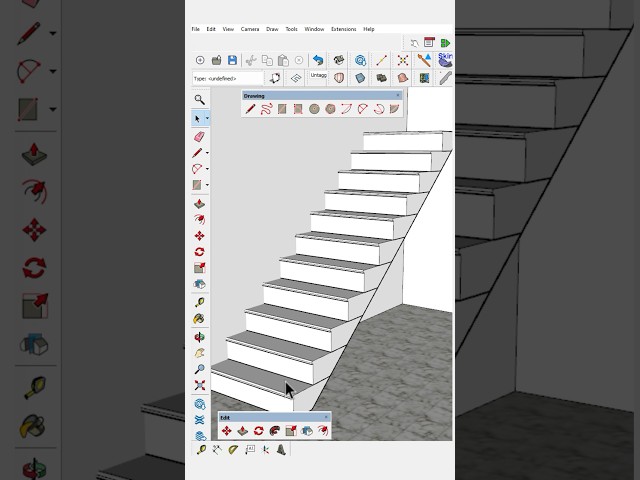Select Freehand tool in Drawing toolbar
Screen dimensions: 640x480
[266, 109]
